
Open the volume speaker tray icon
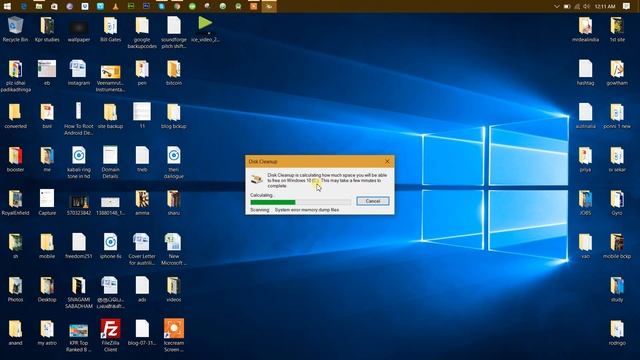[587, 7]
